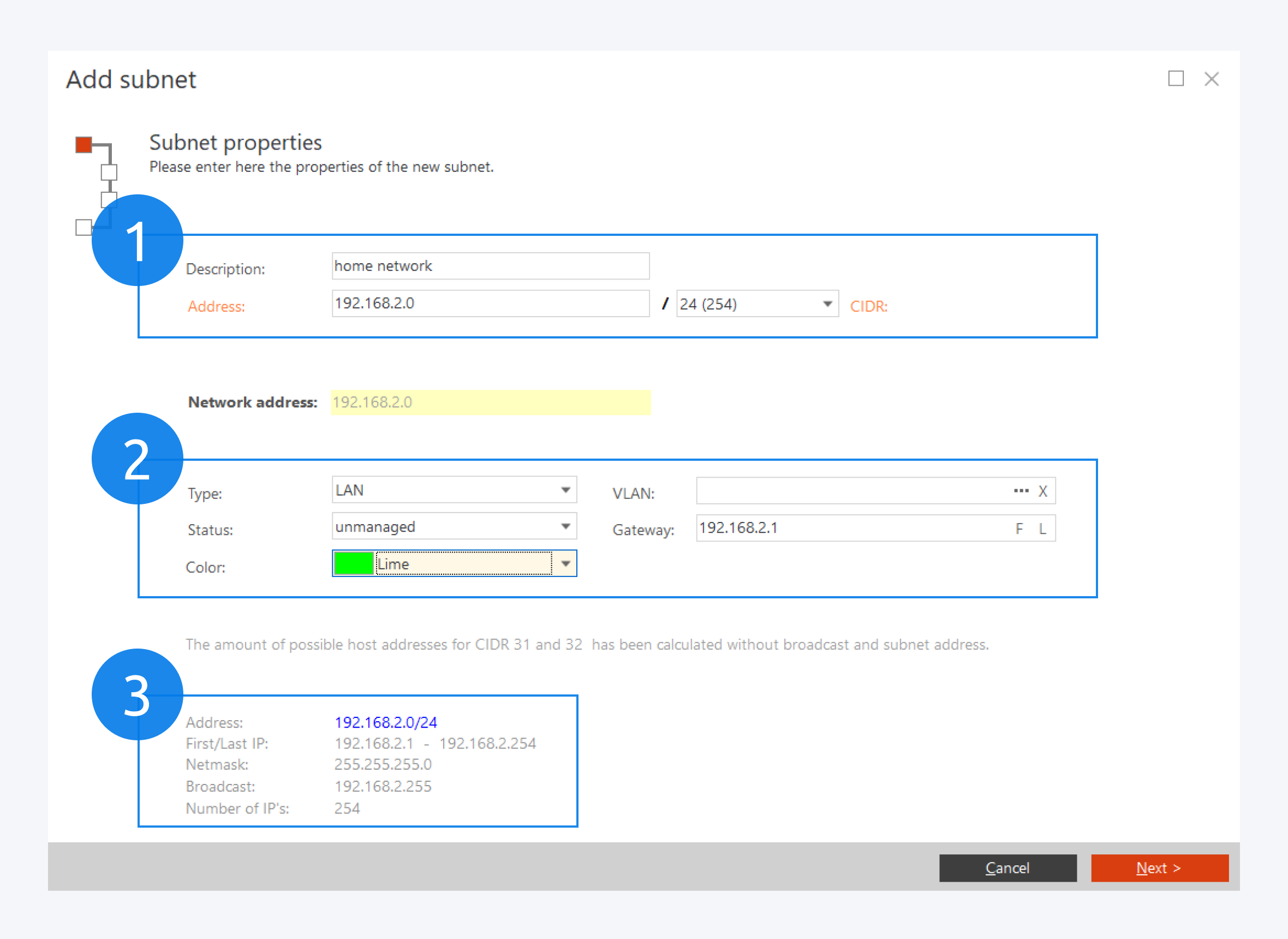The height and width of the screenshot is (939, 1288).
Task: Select the lime green color swatch
Action: click(x=353, y=563)
